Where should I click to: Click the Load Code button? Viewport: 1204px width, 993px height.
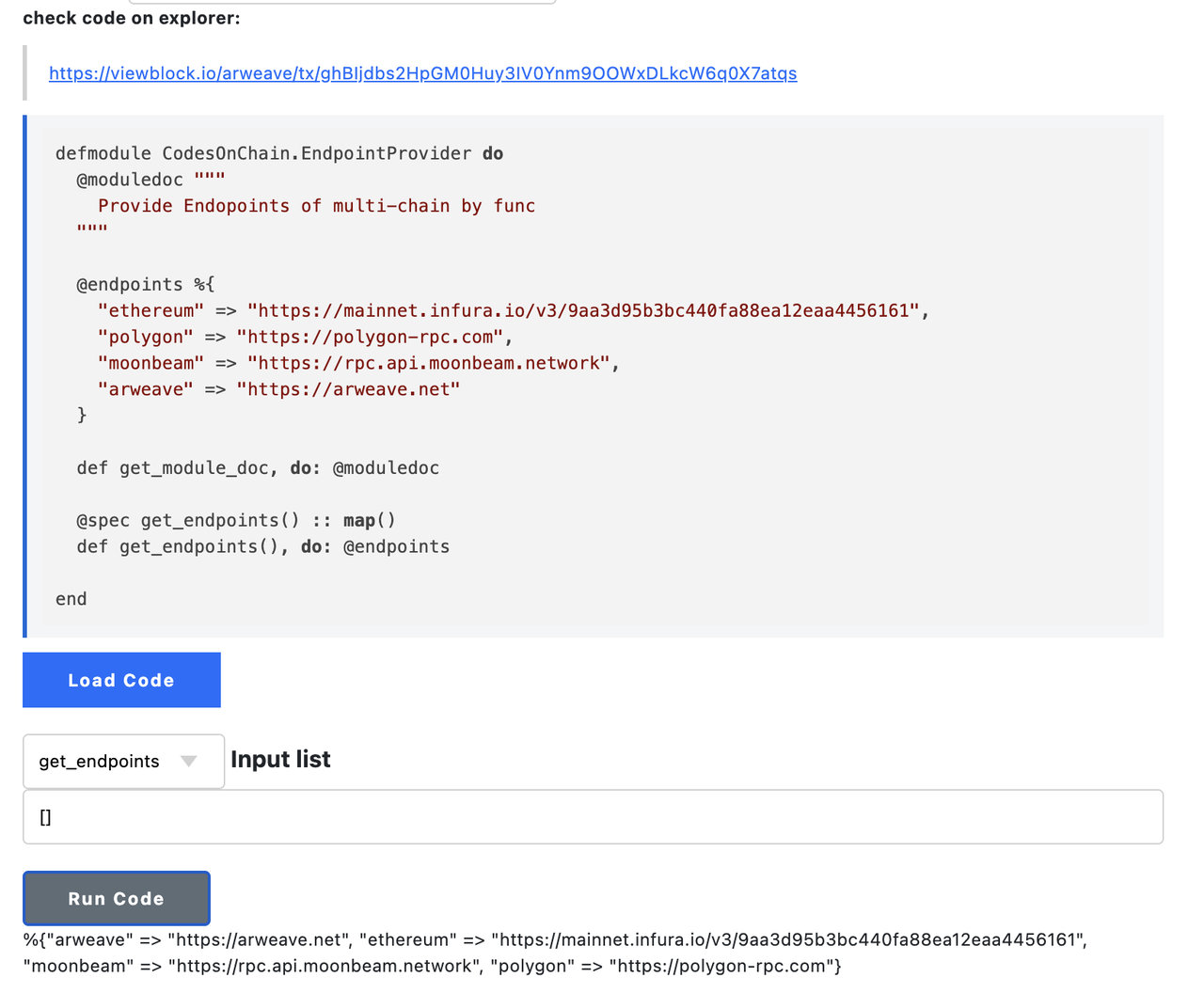pyautogui.click(x=121, y=680)
